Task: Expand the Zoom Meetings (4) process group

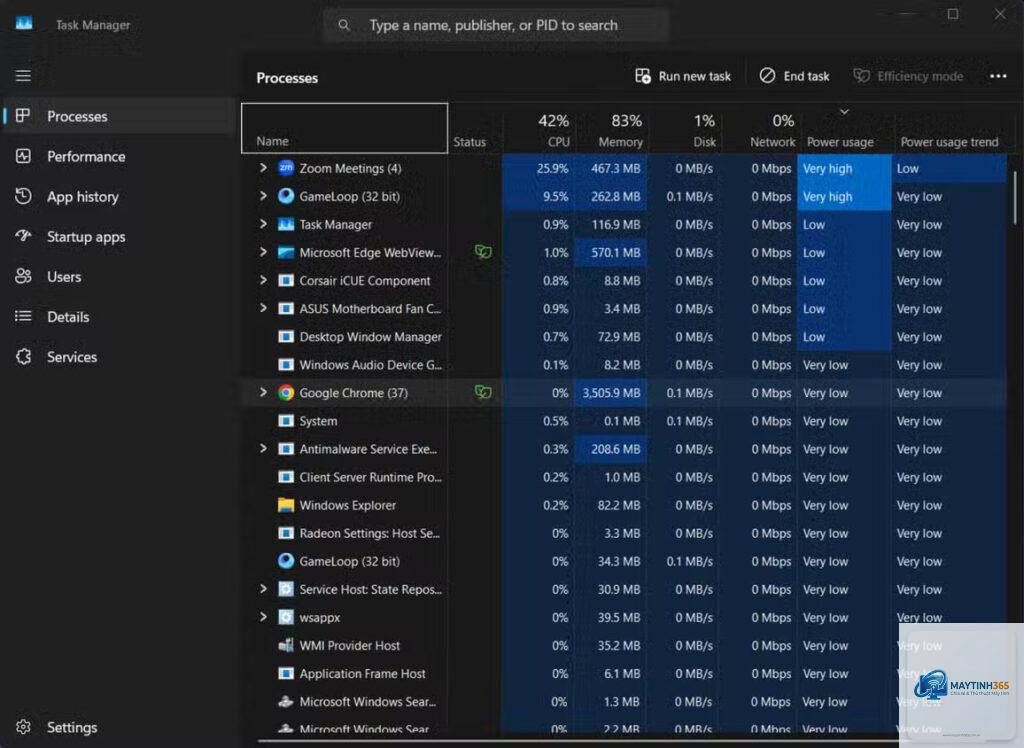Action: (x=263, y=168)
